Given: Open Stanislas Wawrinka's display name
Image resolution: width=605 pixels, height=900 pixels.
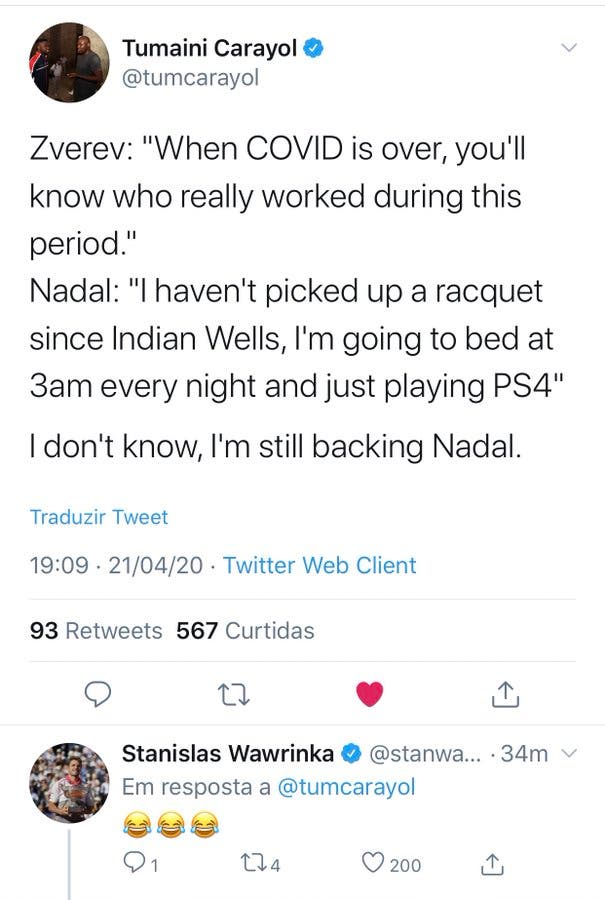Looking at the screenshot, I should [227, 752].
